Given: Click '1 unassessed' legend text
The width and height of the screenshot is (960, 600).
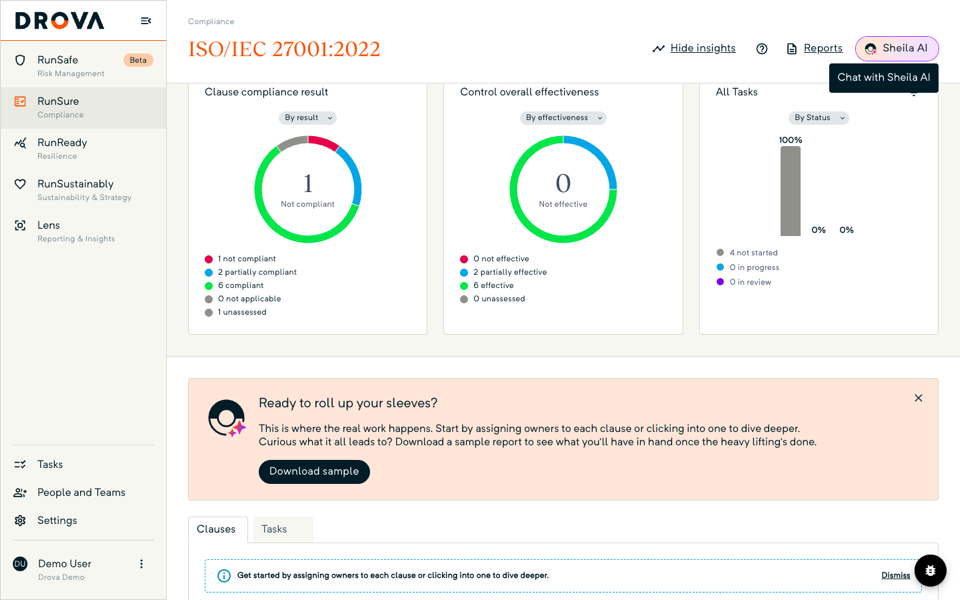Looking at the screenshot, I should click(x=242, y=312).
